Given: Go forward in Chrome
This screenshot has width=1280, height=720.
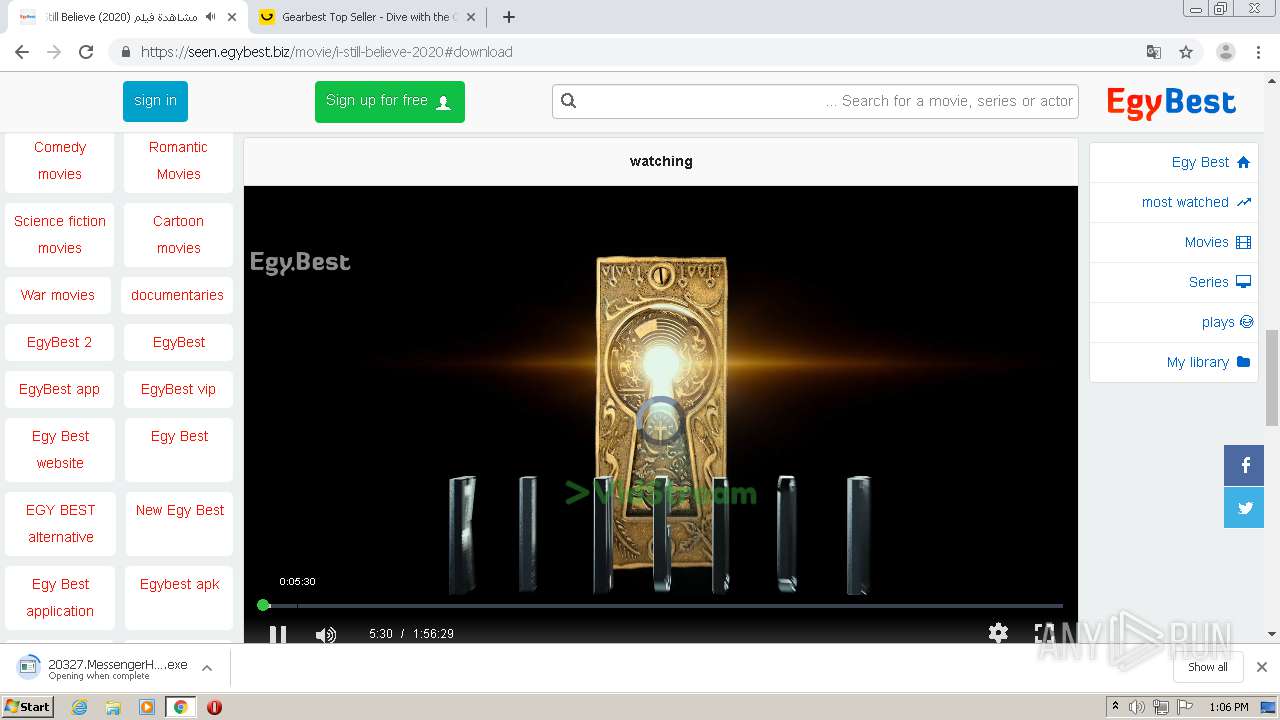Looking at the screenshot, I should [x=54, y=52].
